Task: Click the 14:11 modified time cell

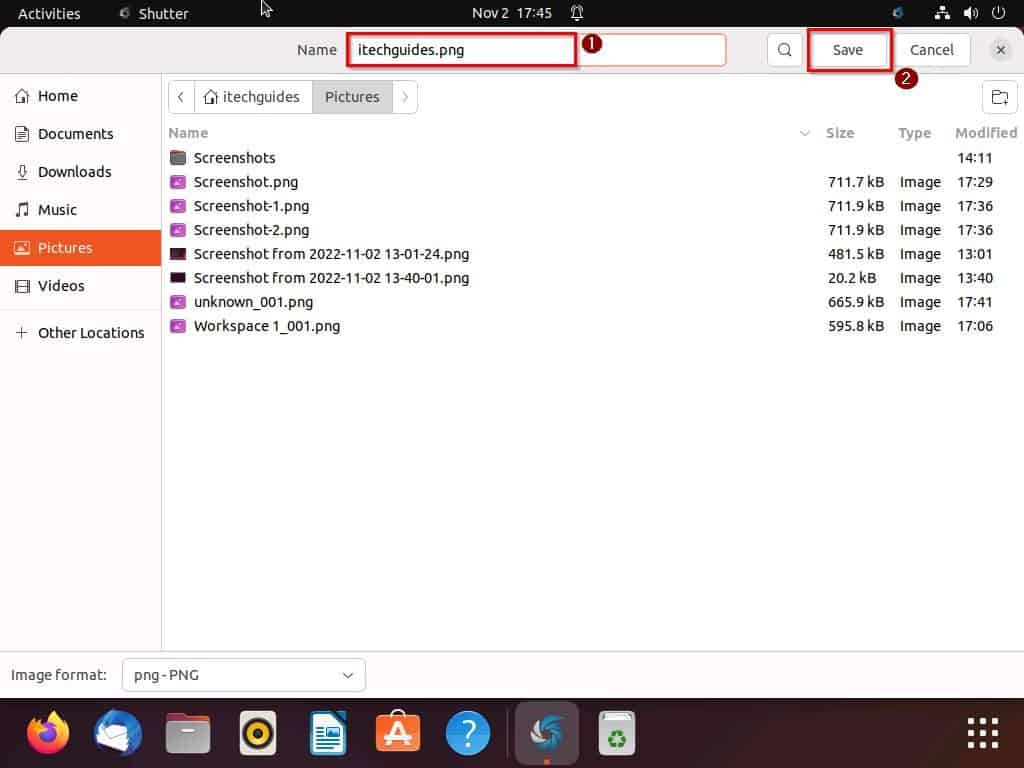Action: 974,157
